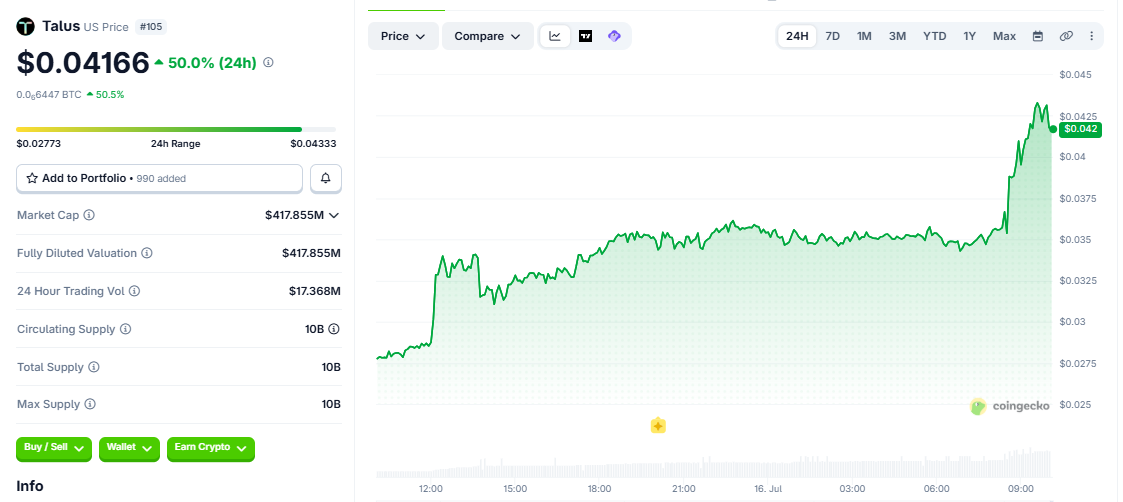Expand Market Cap details chevron
This screenshot has height=502, width=1123.
click(x=334, y=215)
